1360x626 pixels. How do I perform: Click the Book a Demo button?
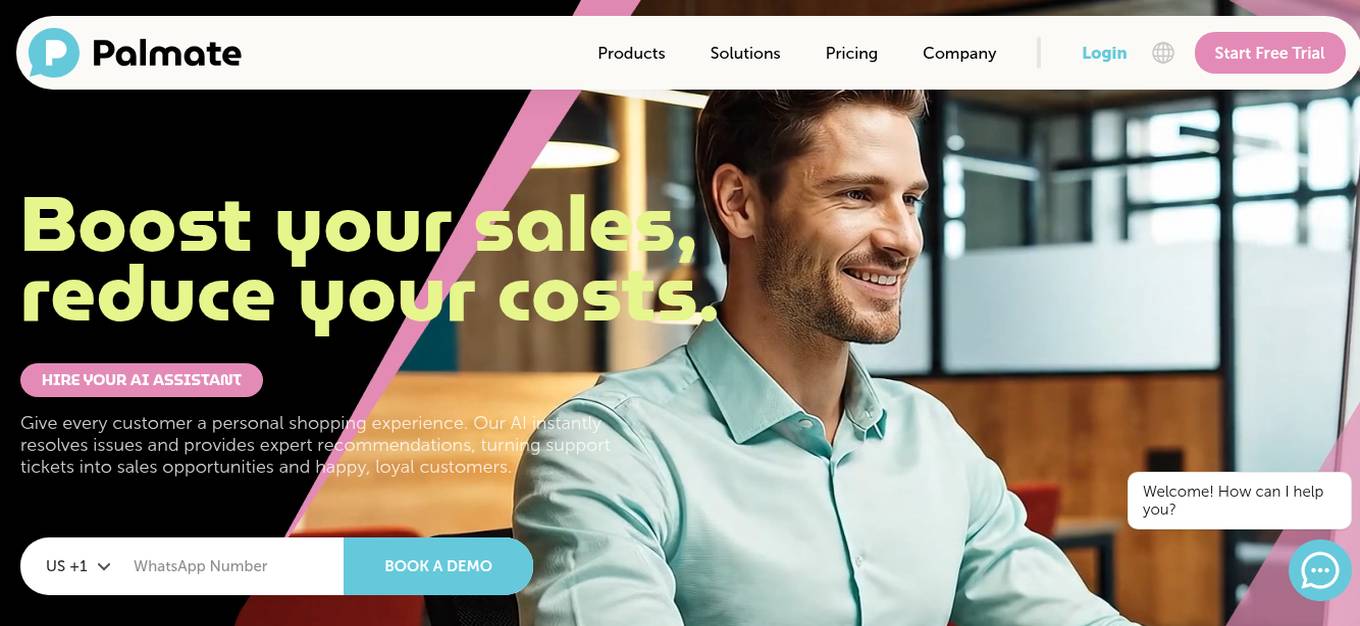pyautogui.click(x=438, y=566)
